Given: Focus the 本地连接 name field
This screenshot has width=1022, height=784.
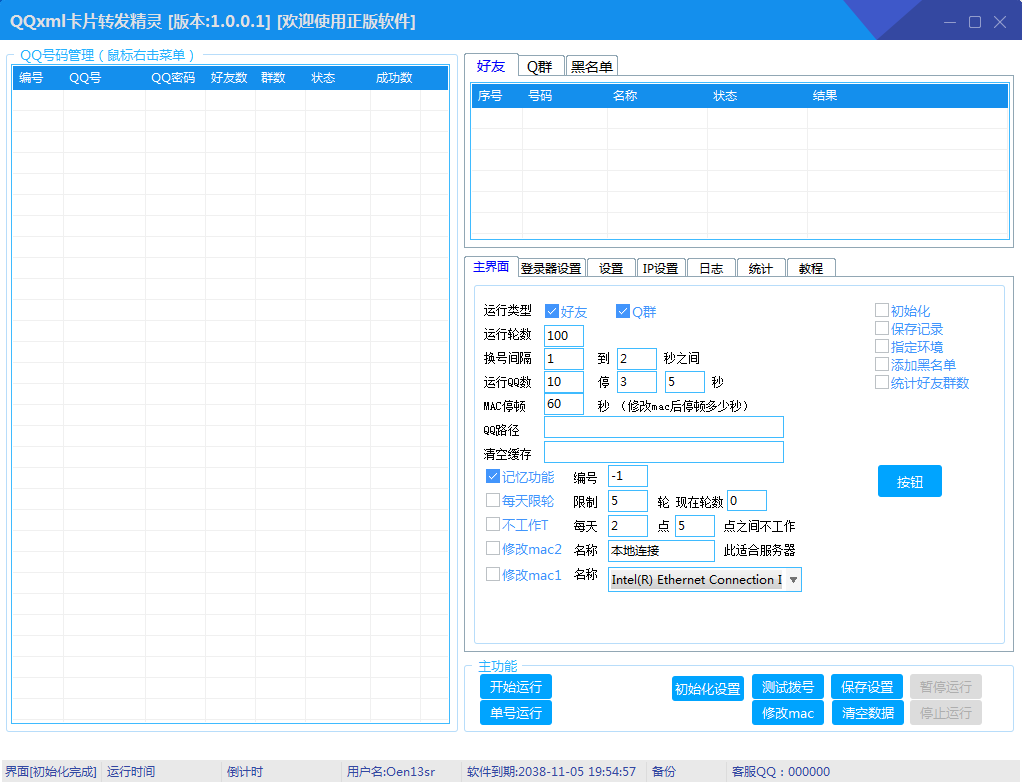Looking at the screenshot, I should coord(662,551).
